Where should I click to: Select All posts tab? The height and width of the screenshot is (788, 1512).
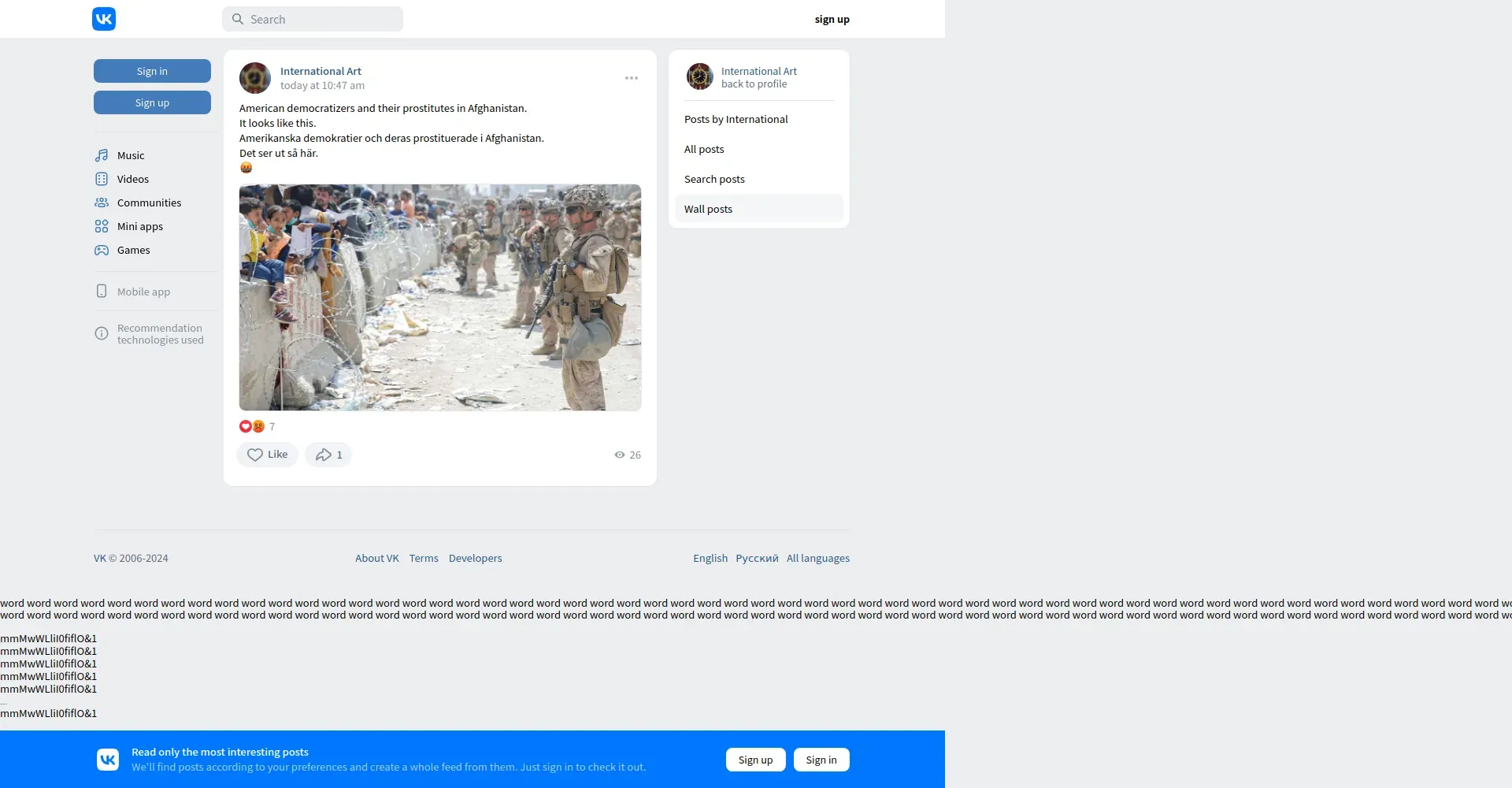tap(759, 149)
